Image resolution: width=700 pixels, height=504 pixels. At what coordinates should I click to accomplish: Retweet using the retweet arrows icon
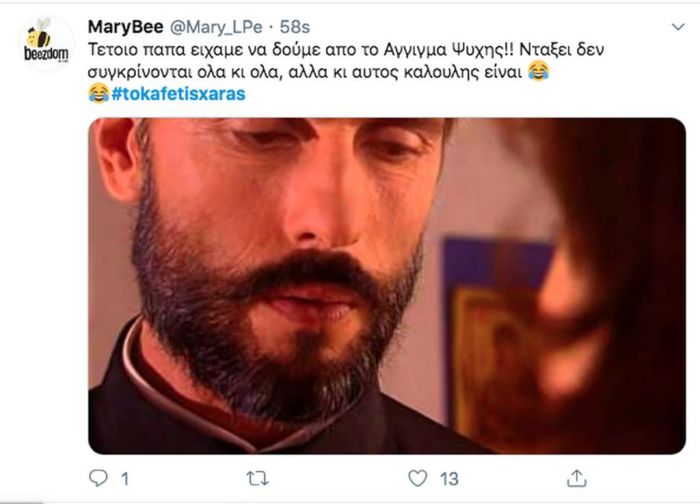258,479
